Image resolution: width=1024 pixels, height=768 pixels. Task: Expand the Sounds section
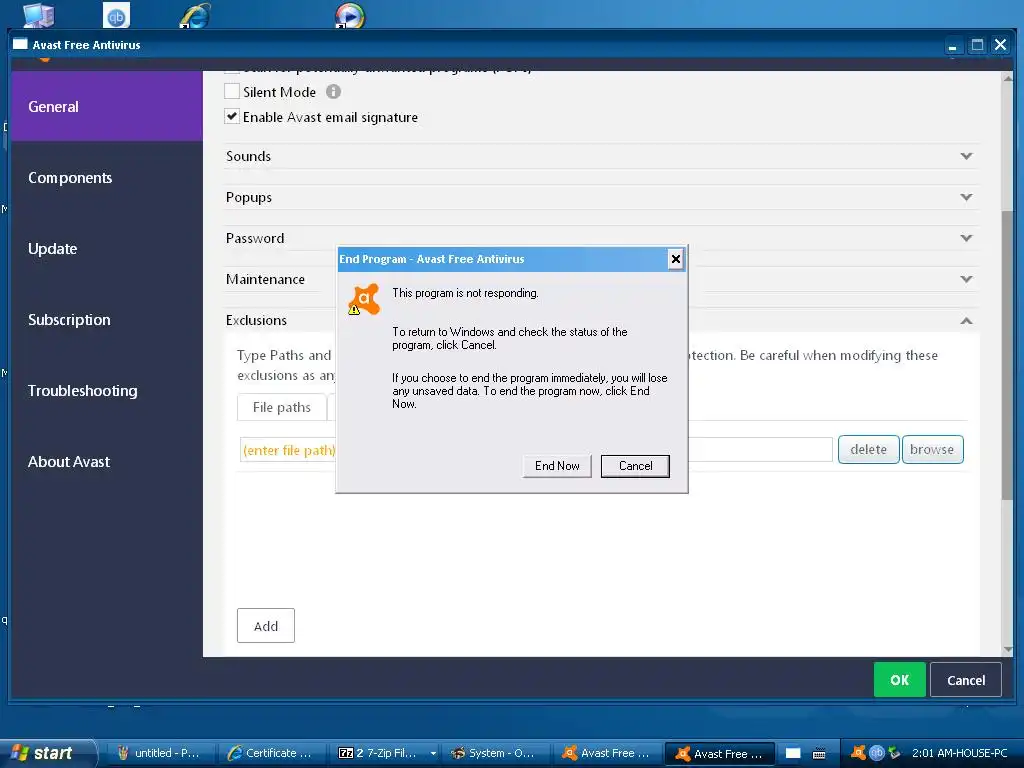coord(601,156)
